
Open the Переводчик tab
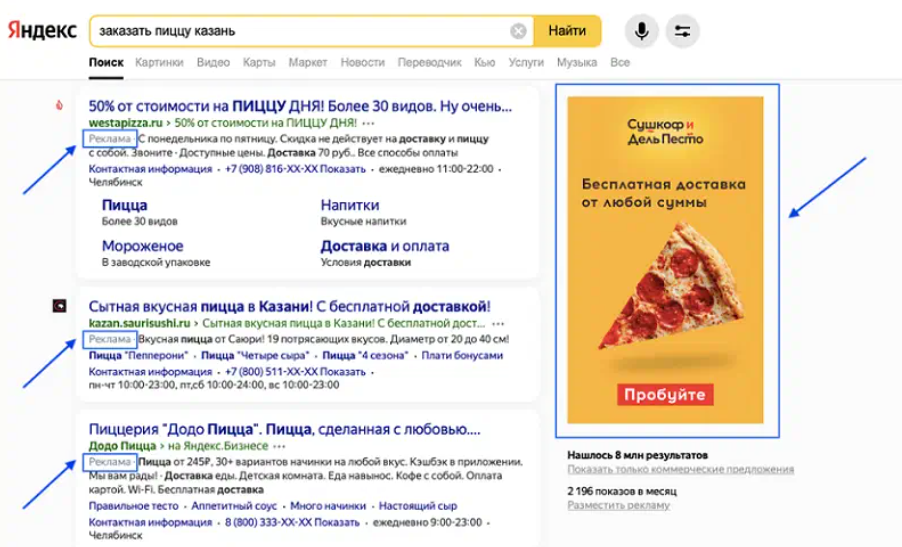(x=429, y=62)
